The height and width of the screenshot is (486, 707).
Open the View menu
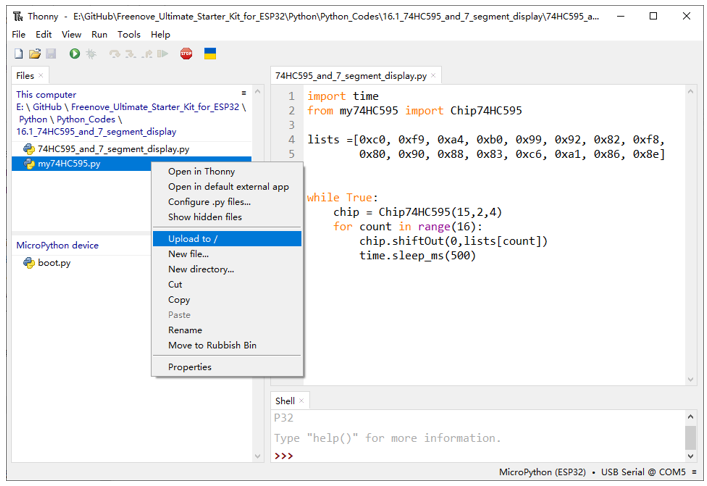coord(71,34)
